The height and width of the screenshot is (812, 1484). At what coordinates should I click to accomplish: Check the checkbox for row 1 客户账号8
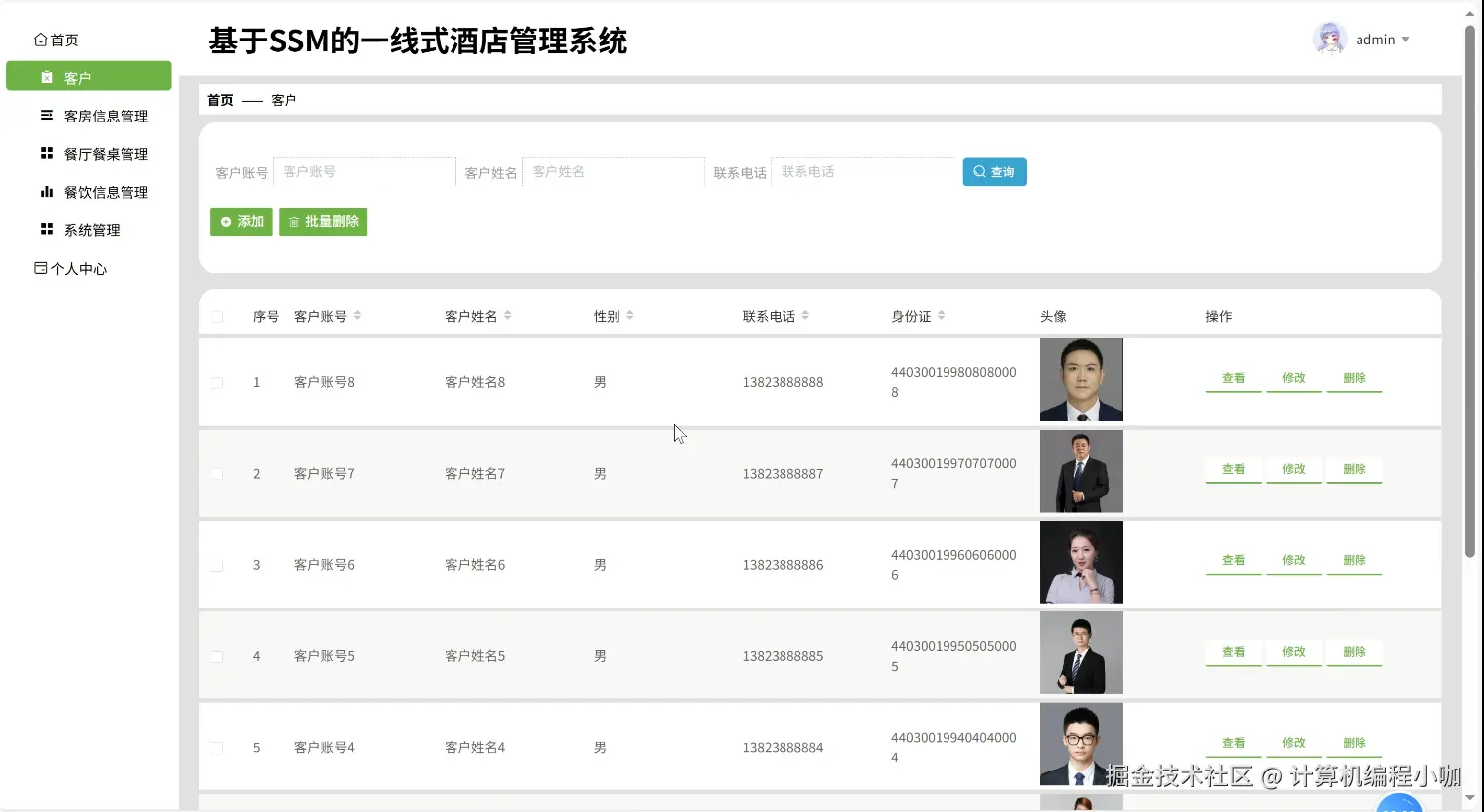(x=218, y=382)
